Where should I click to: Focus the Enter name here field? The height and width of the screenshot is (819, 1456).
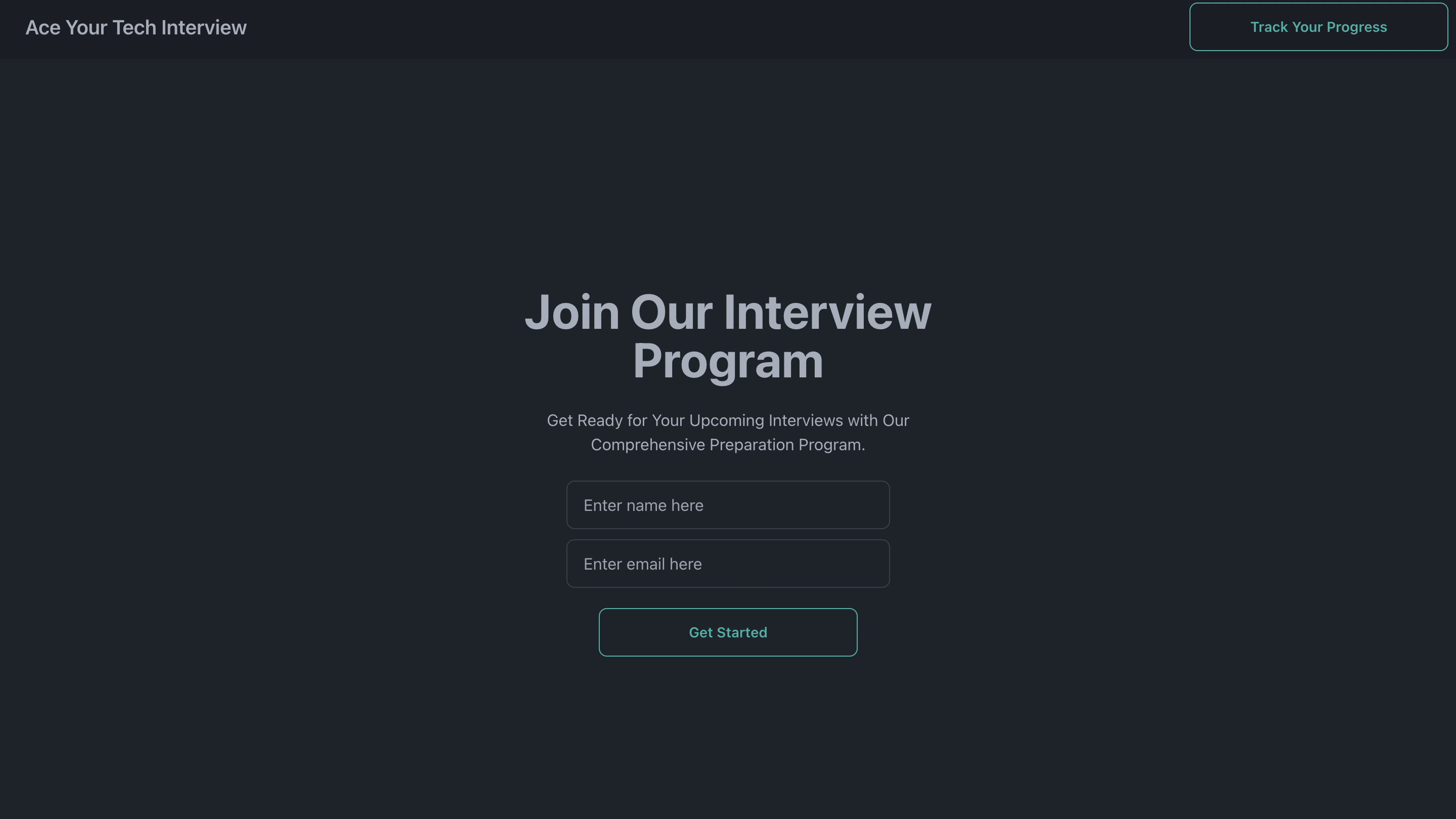click(x=728, y=505)
